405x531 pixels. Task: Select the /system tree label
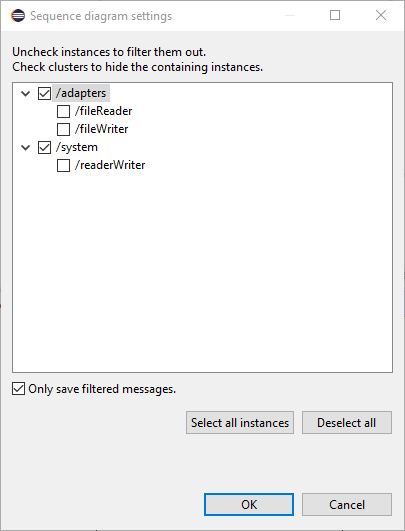click(77, 147)
